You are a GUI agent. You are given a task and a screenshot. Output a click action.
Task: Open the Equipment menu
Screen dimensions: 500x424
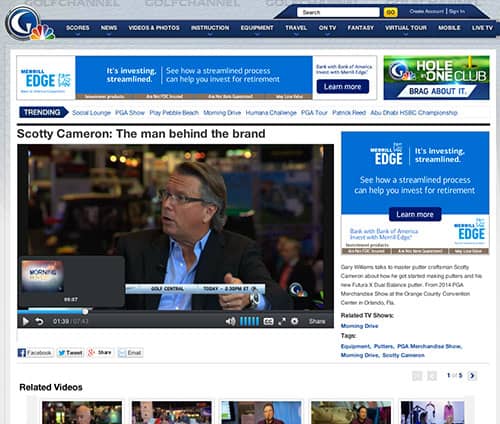[x=257, y=28]
